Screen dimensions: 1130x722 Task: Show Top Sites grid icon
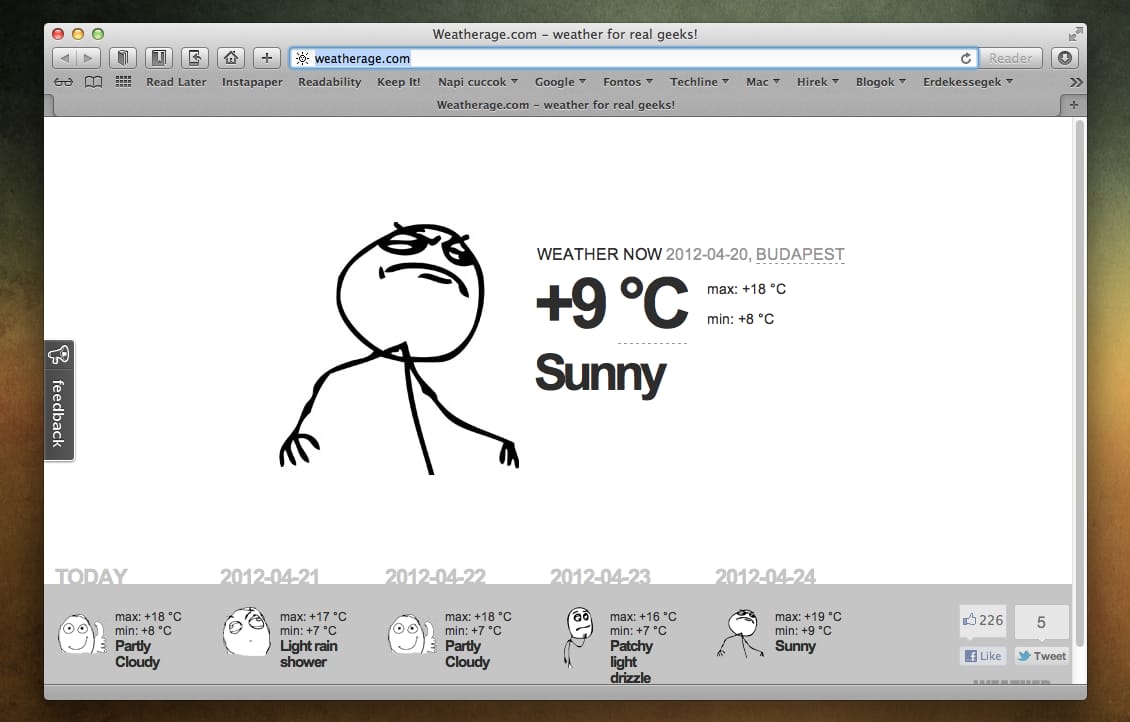click(123, 82)
